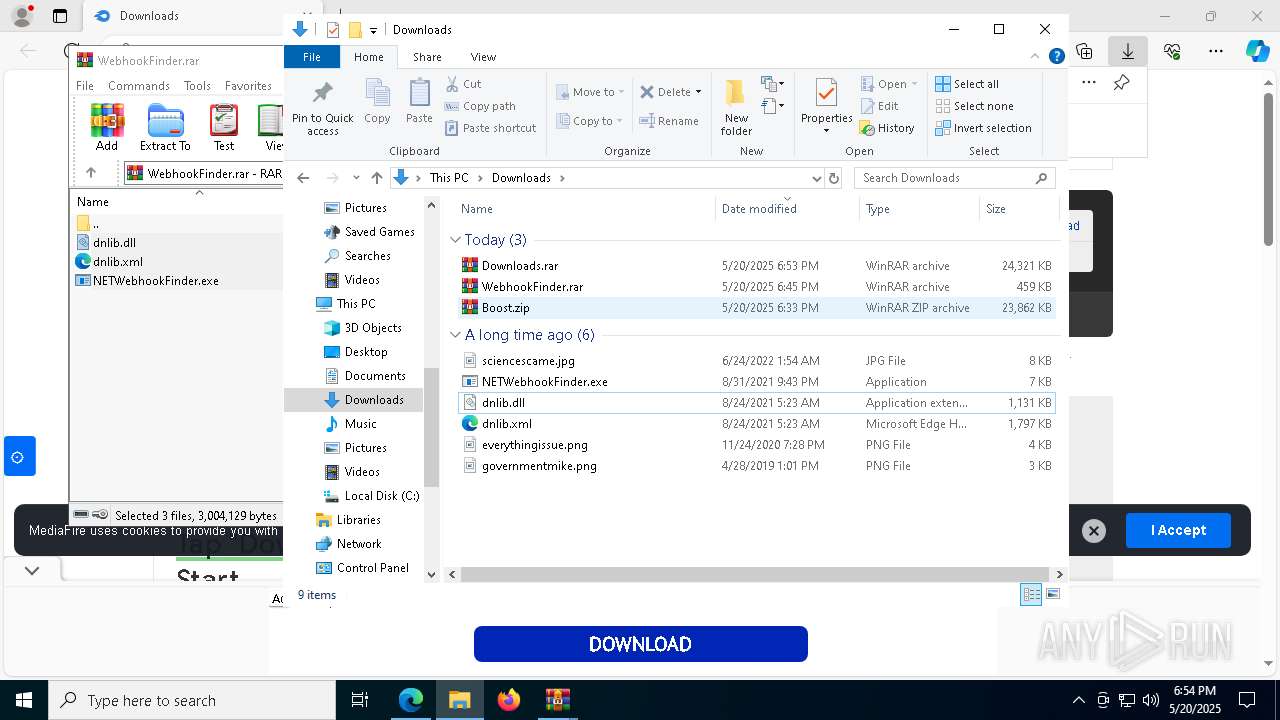
Task: Click Copy path in ribbon
Action: pos(480,106)
